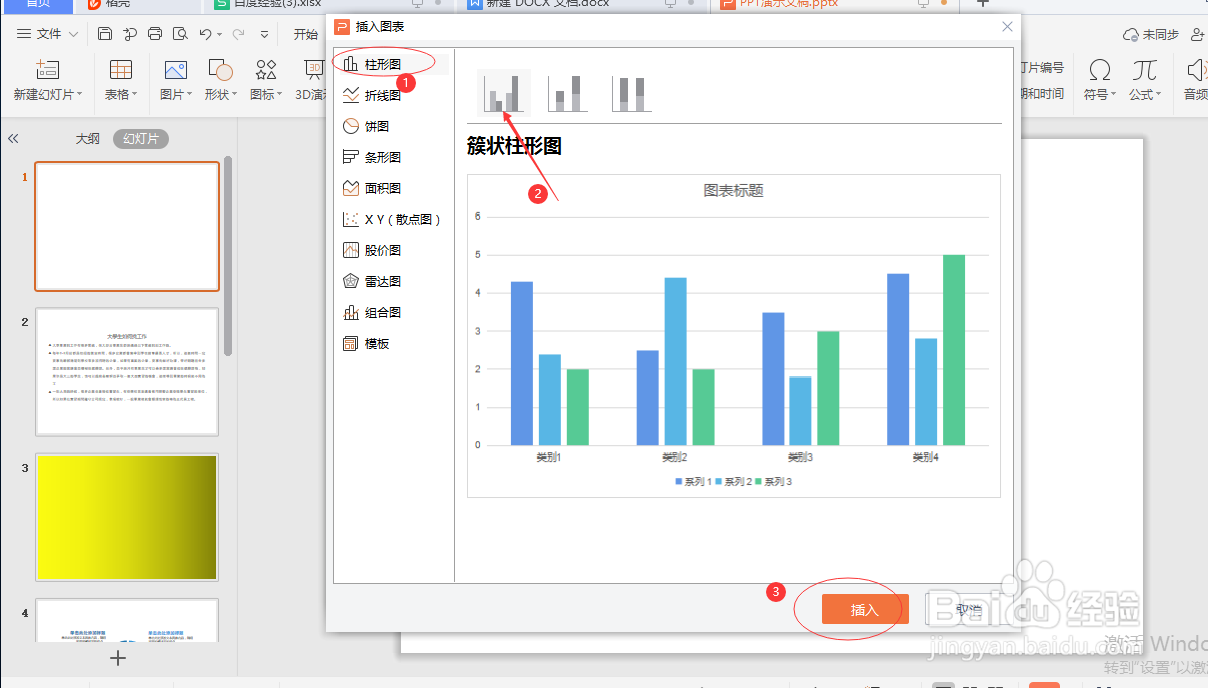1208x688 pixels.
Task: Open a new document tab with plus
Action: [983, 3]
